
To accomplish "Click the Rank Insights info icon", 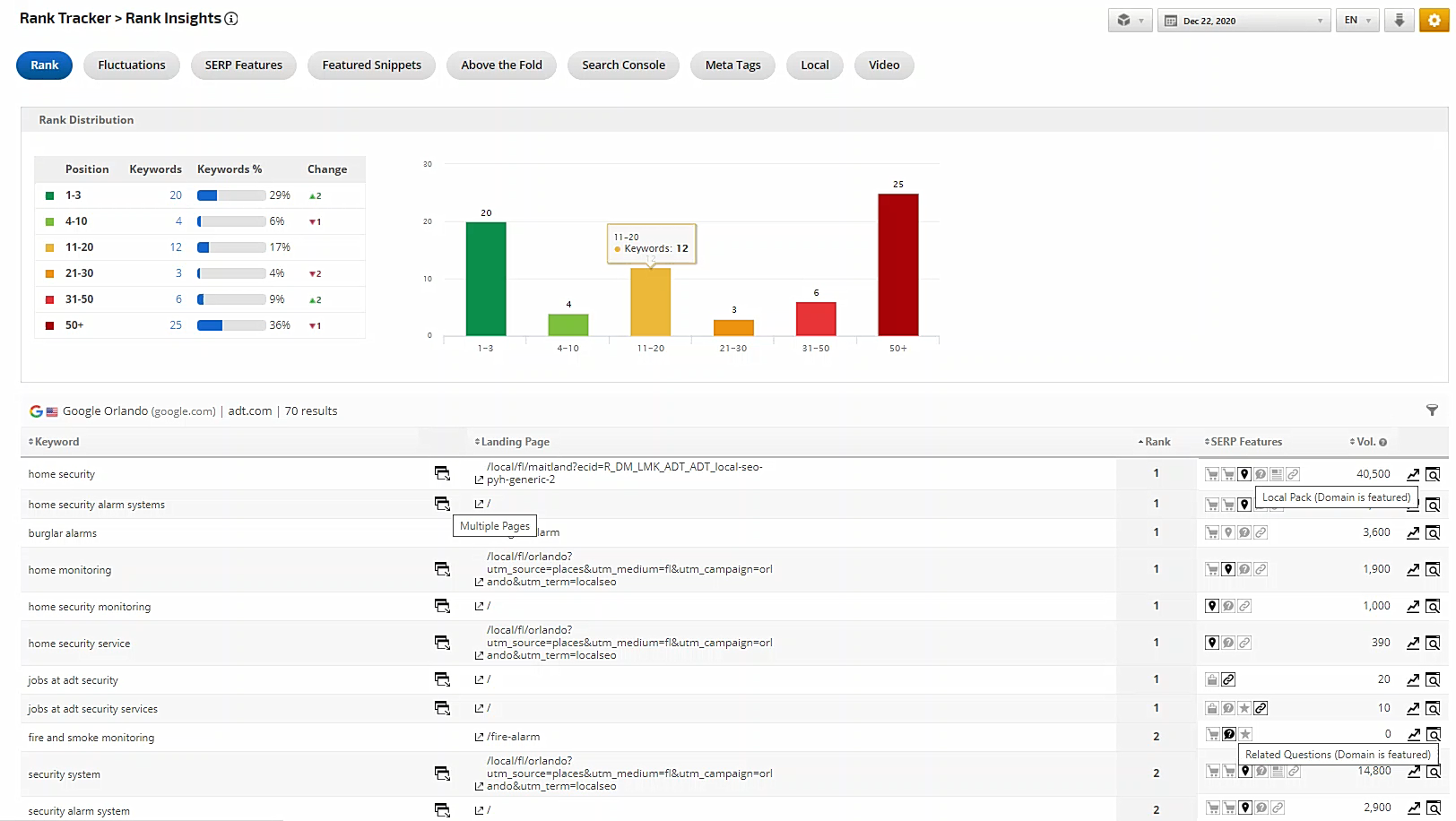I will [231, 19].
